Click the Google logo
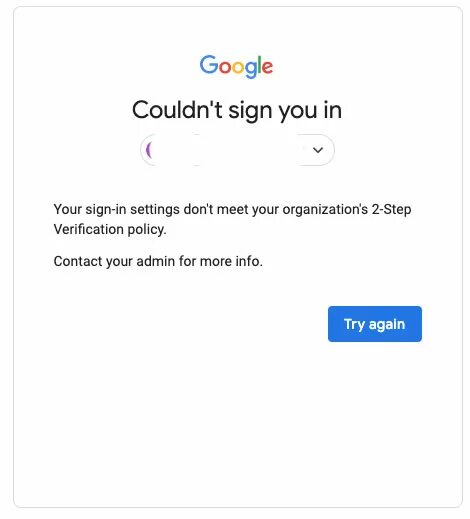This screenshot has height=519, width=470. pos(236,66)
